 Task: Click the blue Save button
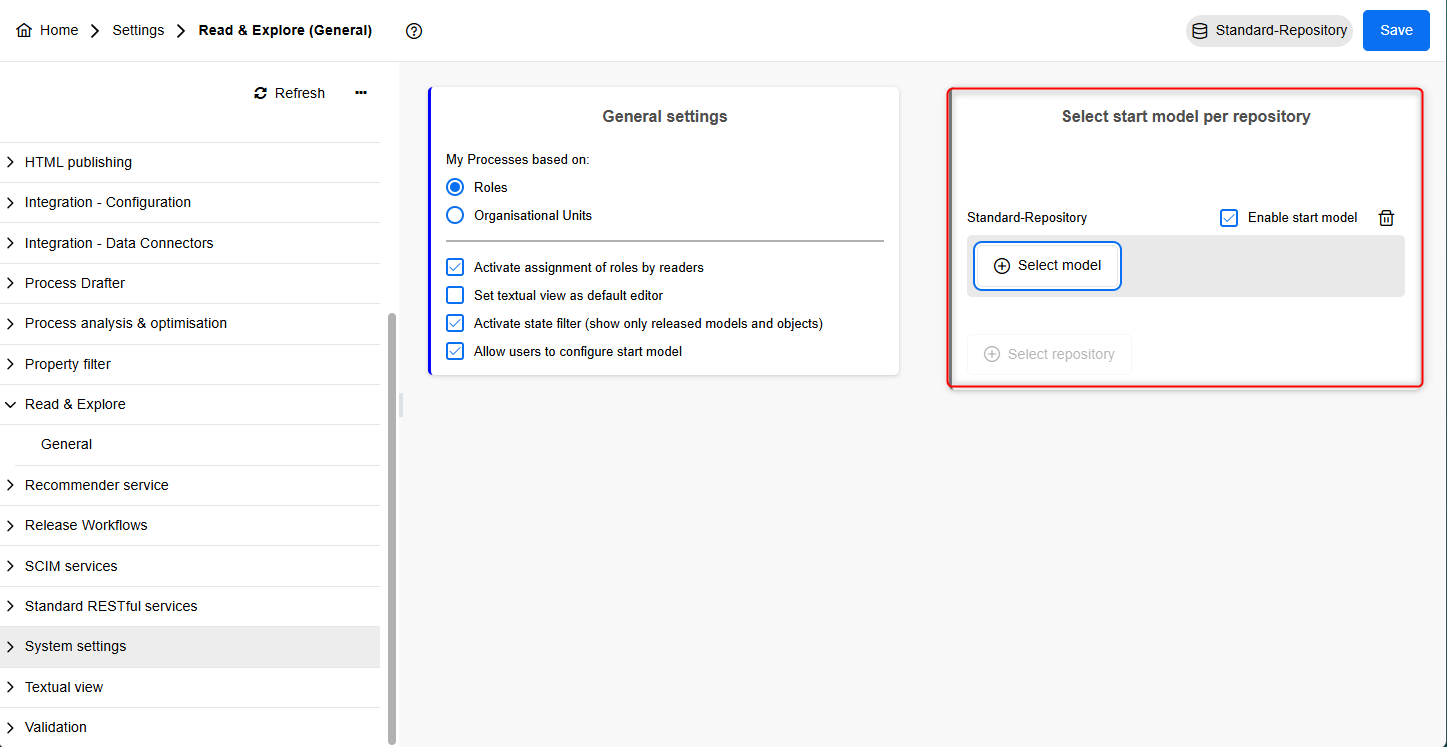(1396, 30)
